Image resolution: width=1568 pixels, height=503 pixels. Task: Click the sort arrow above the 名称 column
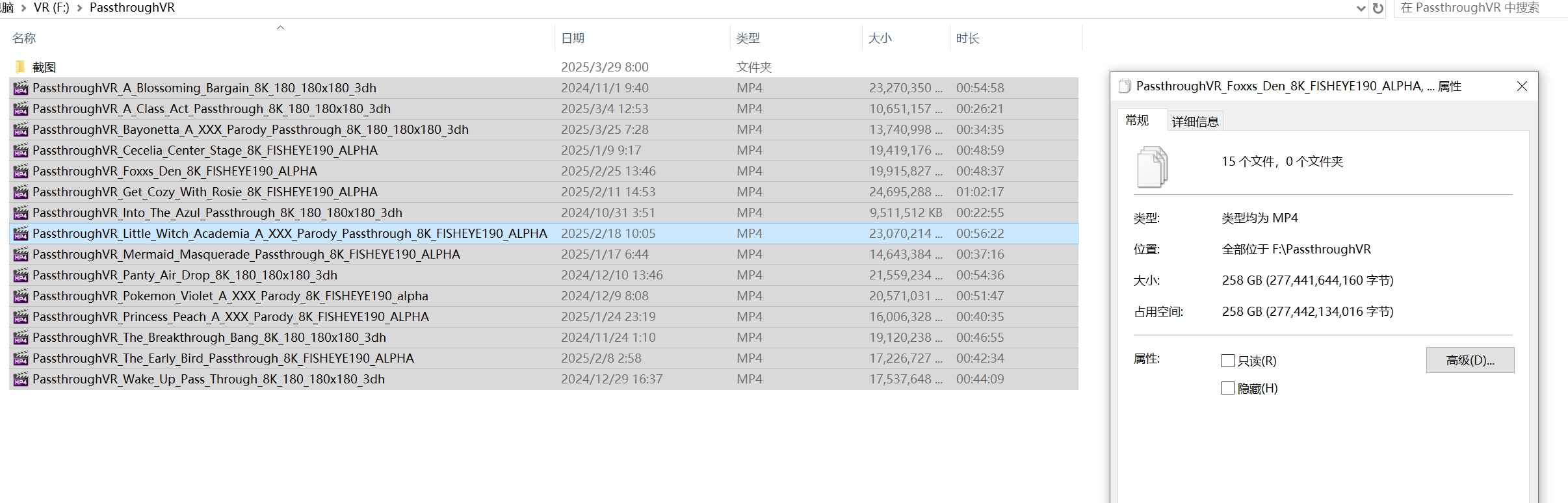pyautogui.click(x=281, y=27)
